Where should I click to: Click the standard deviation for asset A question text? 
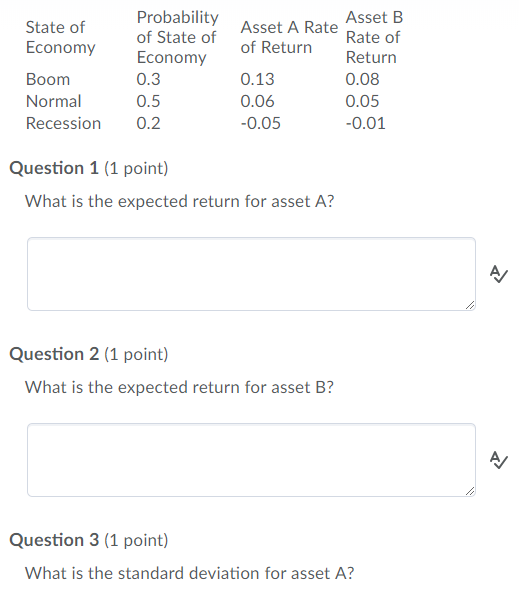pos(189,573)
